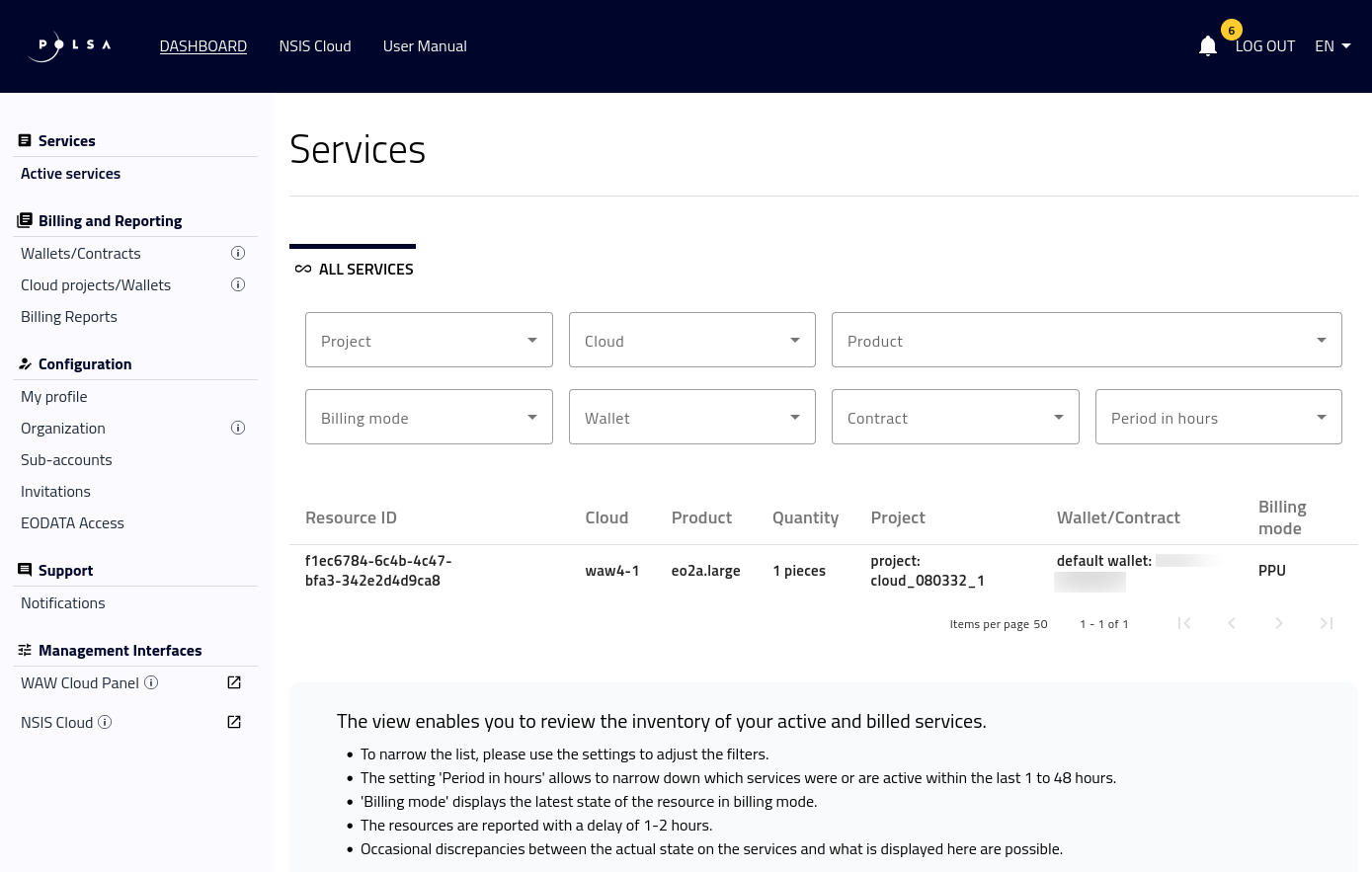Click the LOG OUT button

pos(1264,46)
